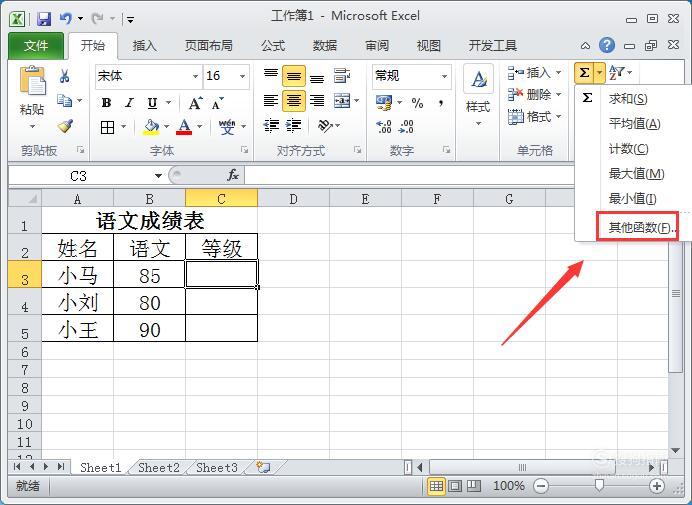The width and height of the screenshot is (692, 505).
Task: Toggle Top Align in alignment group
Action: pos(271,76)
